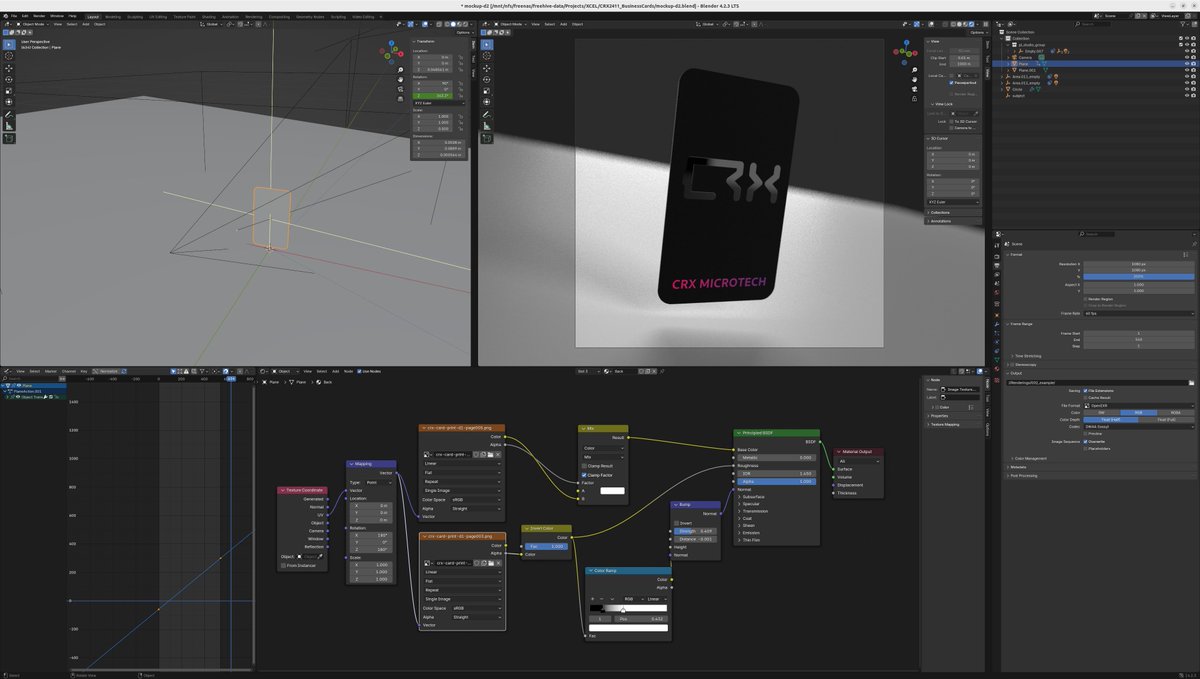Open the Output properties tab icon
The height and width of the screenshot is (679, 1200).
pyautogui.click(x=996, y=264)
